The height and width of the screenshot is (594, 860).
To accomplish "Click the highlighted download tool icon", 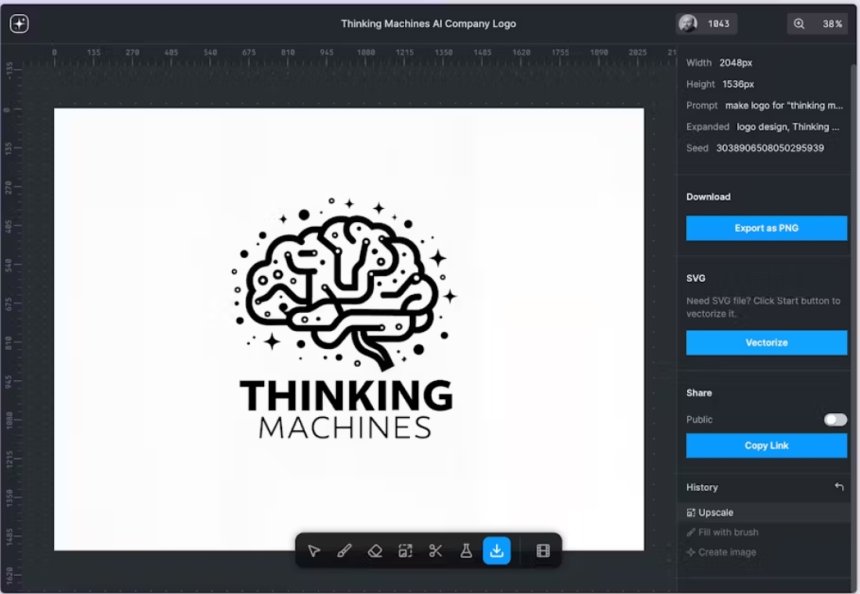I will tap(496, 551).
